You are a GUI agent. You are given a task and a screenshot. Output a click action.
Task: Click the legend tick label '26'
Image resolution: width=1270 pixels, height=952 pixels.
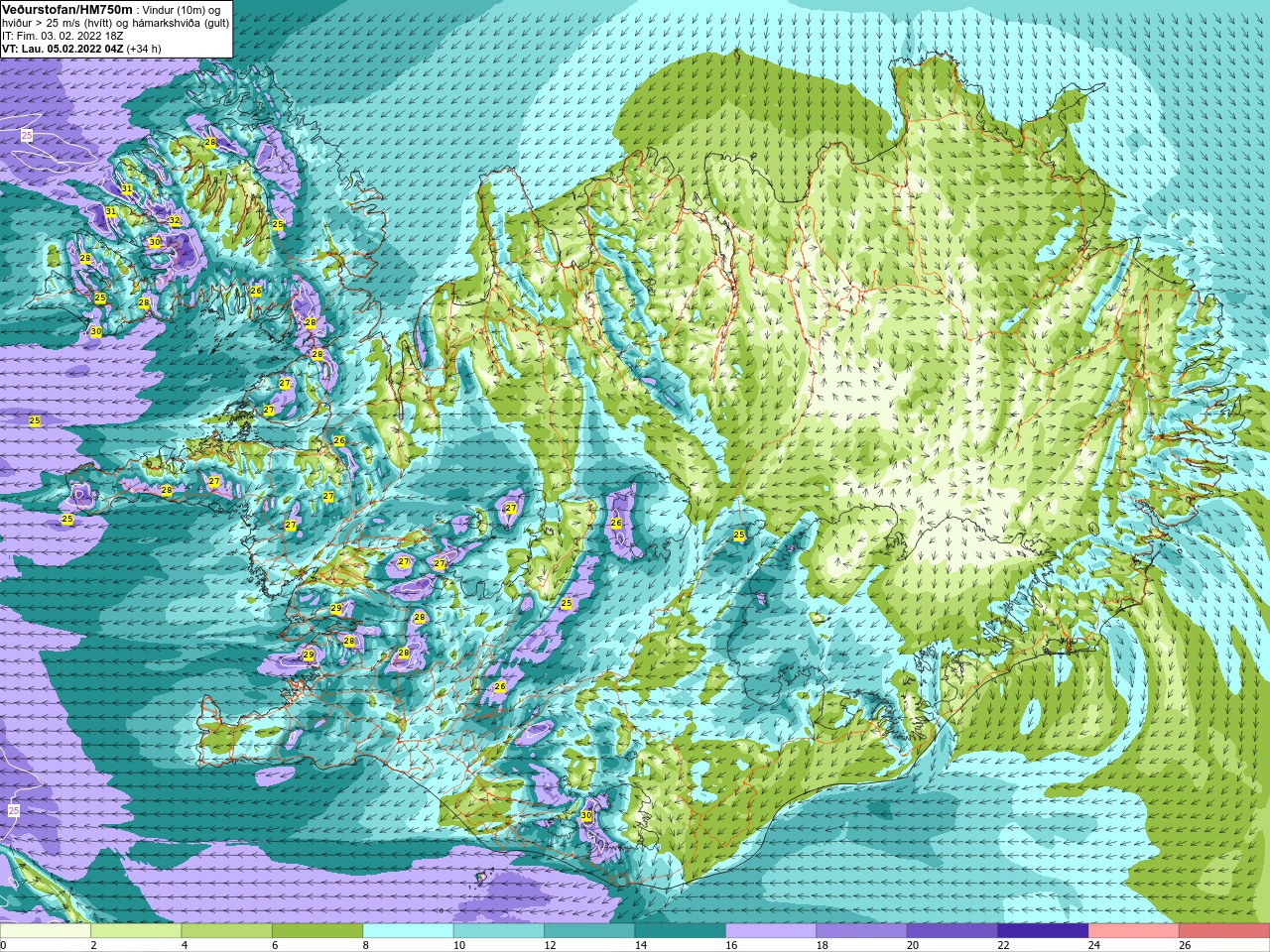(x=1185, y=945)
